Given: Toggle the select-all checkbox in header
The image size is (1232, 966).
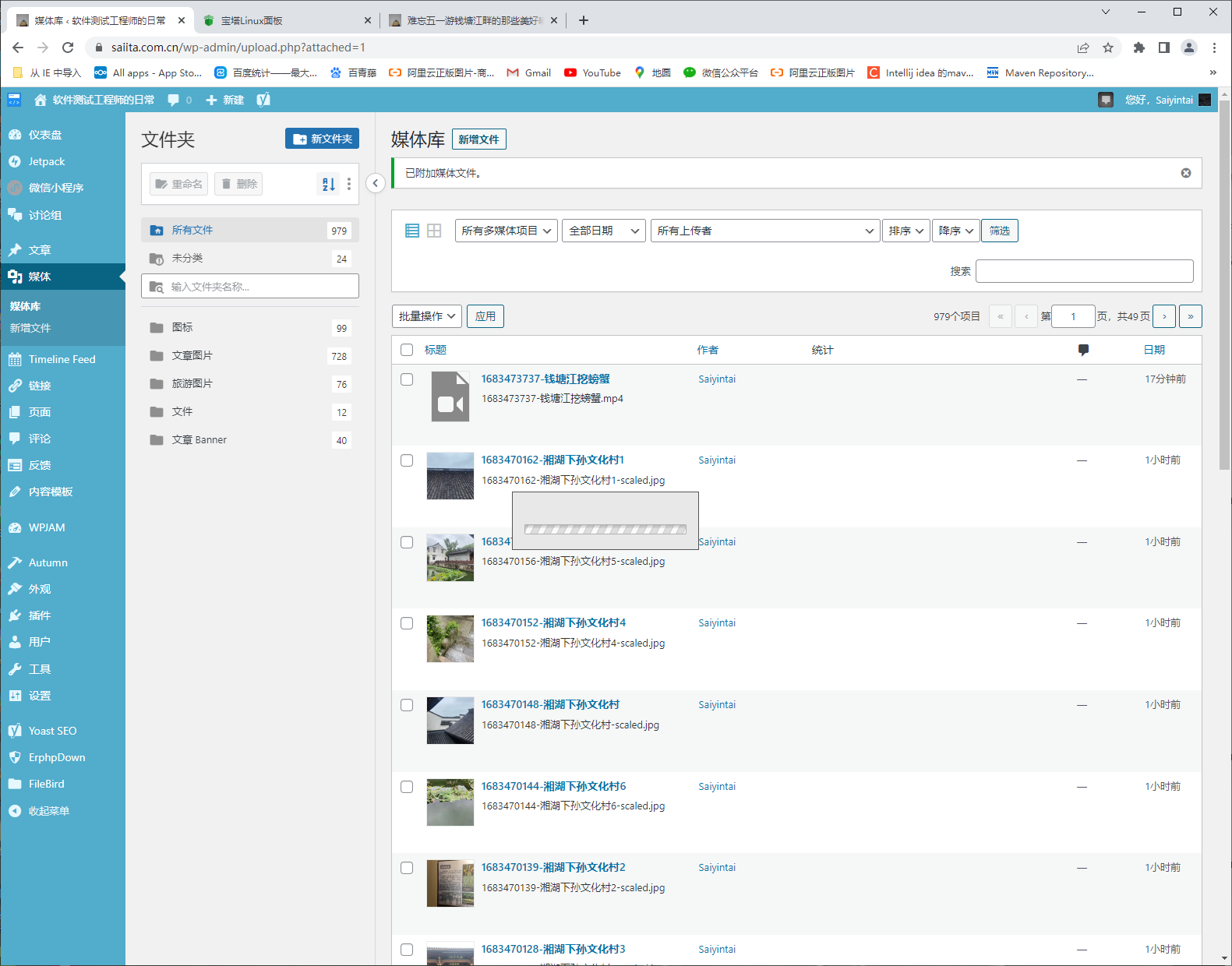Looking at the screenshot, I should 407,350.
